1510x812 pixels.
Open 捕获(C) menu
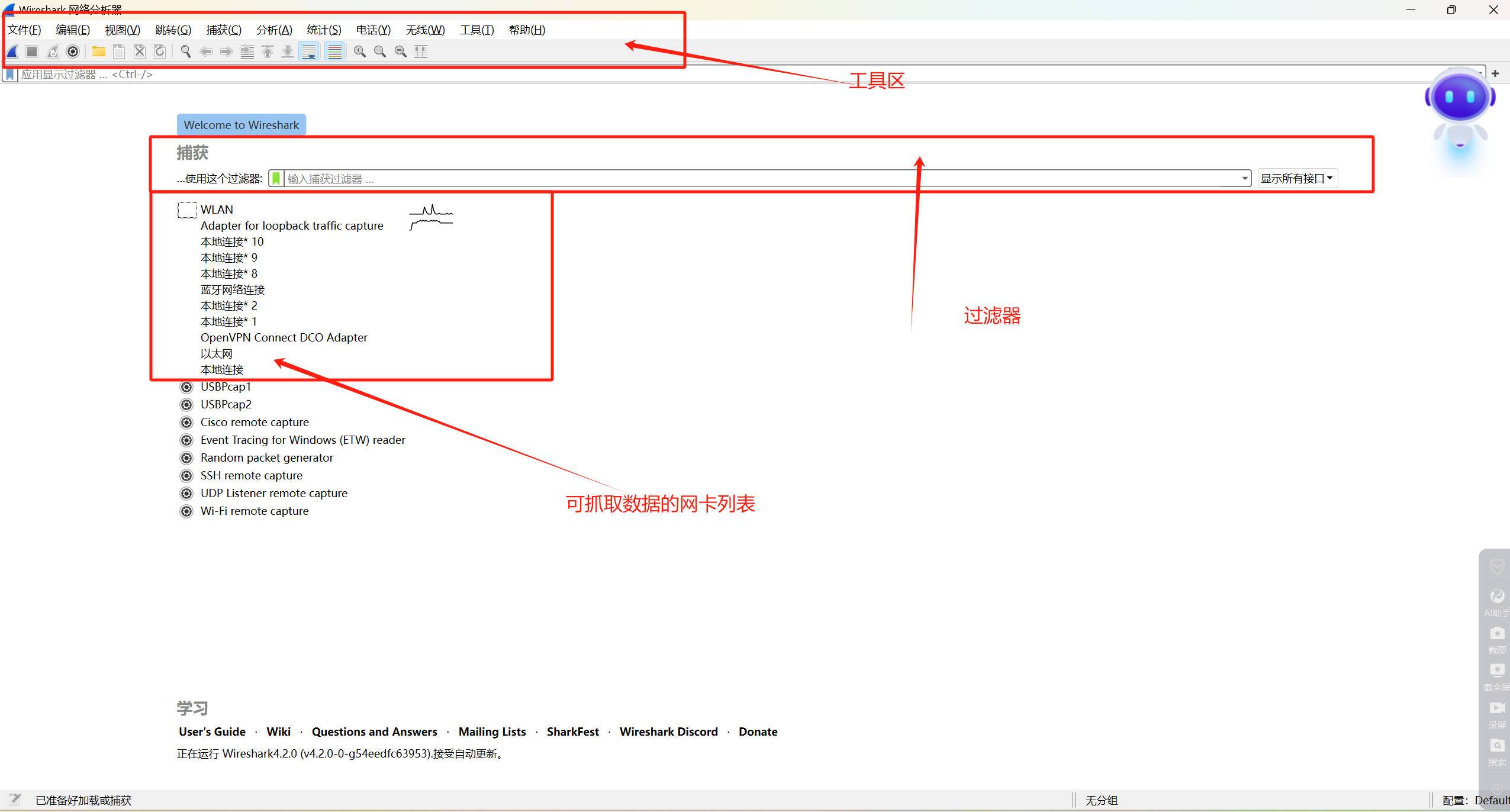(x=224, y=30)
